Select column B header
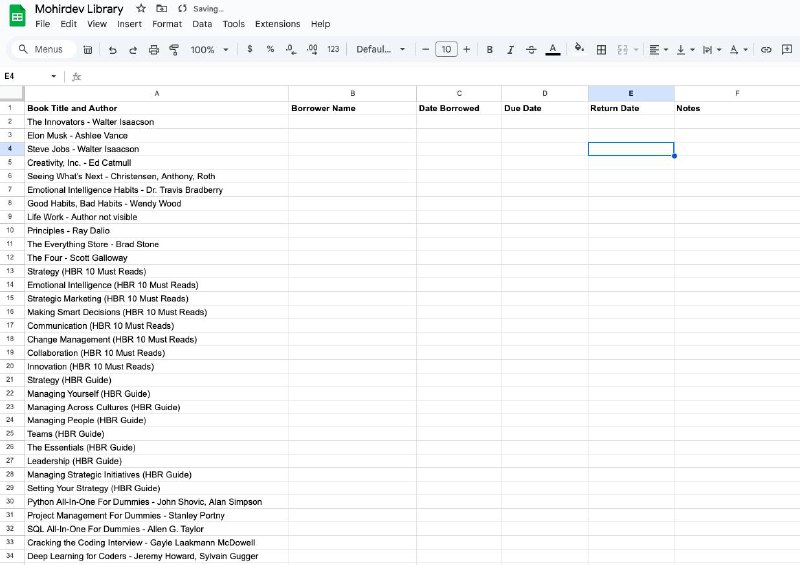 click(353, 93)
